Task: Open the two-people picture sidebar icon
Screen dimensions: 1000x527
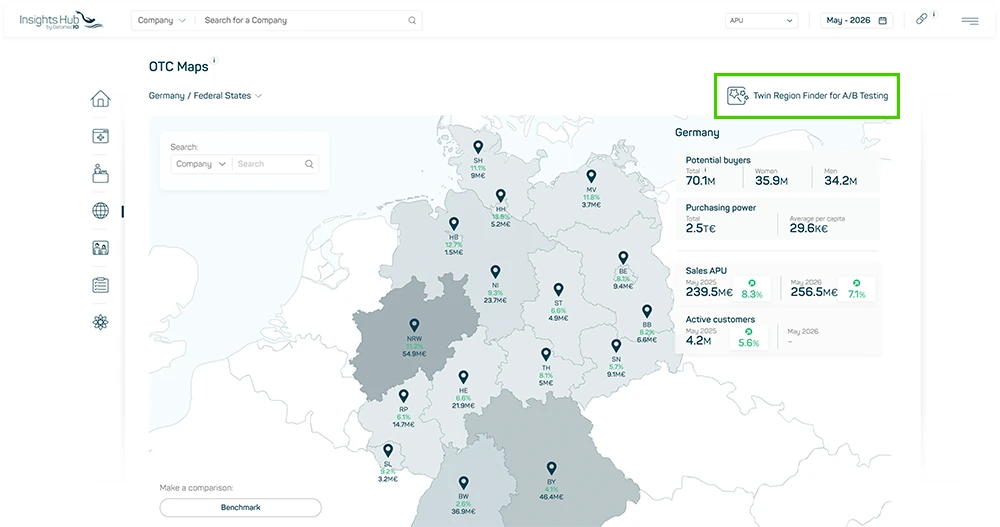Action: [x=100, y=248]
